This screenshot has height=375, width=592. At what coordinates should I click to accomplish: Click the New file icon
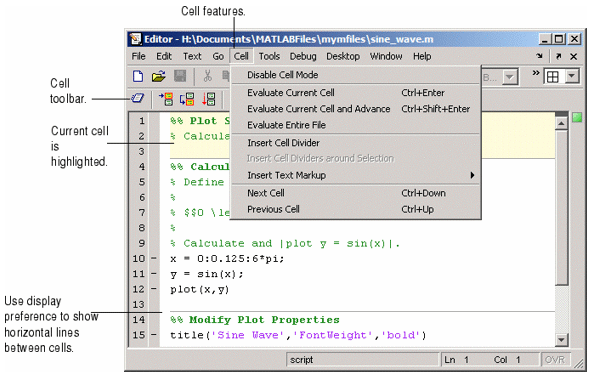[x=138, y=76]
